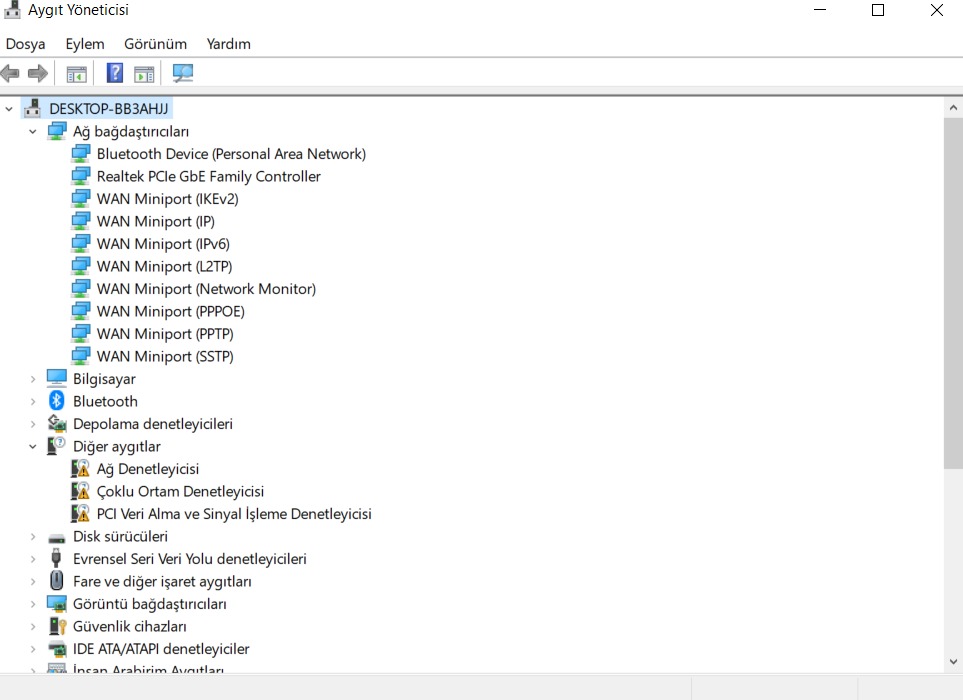Click the Bluetooth Device Personal Area Network icon
This screenshot has width=963, height=700.
80,154
